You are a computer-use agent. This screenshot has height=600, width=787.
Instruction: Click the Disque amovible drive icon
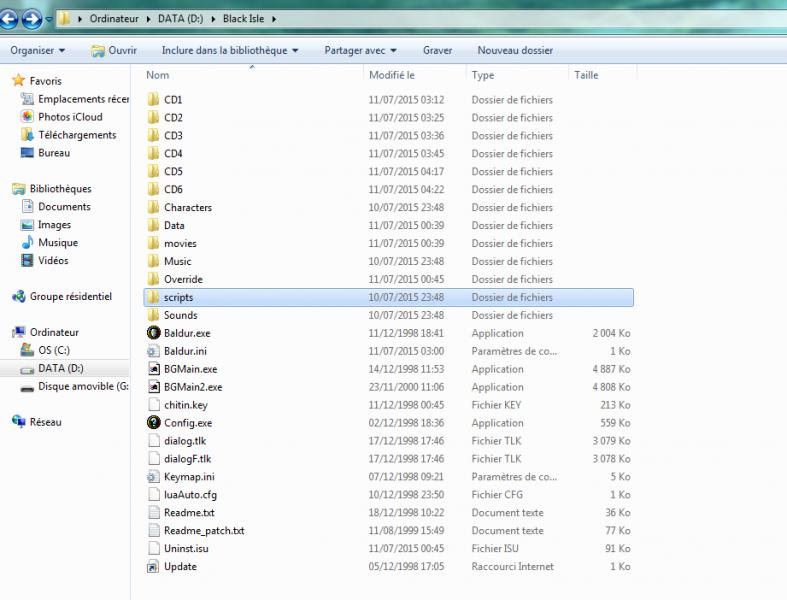27,388
